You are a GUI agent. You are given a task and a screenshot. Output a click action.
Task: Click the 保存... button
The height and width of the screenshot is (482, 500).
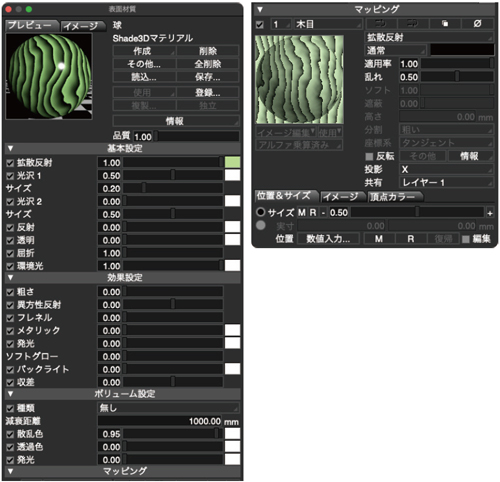[x=208, y=77]
